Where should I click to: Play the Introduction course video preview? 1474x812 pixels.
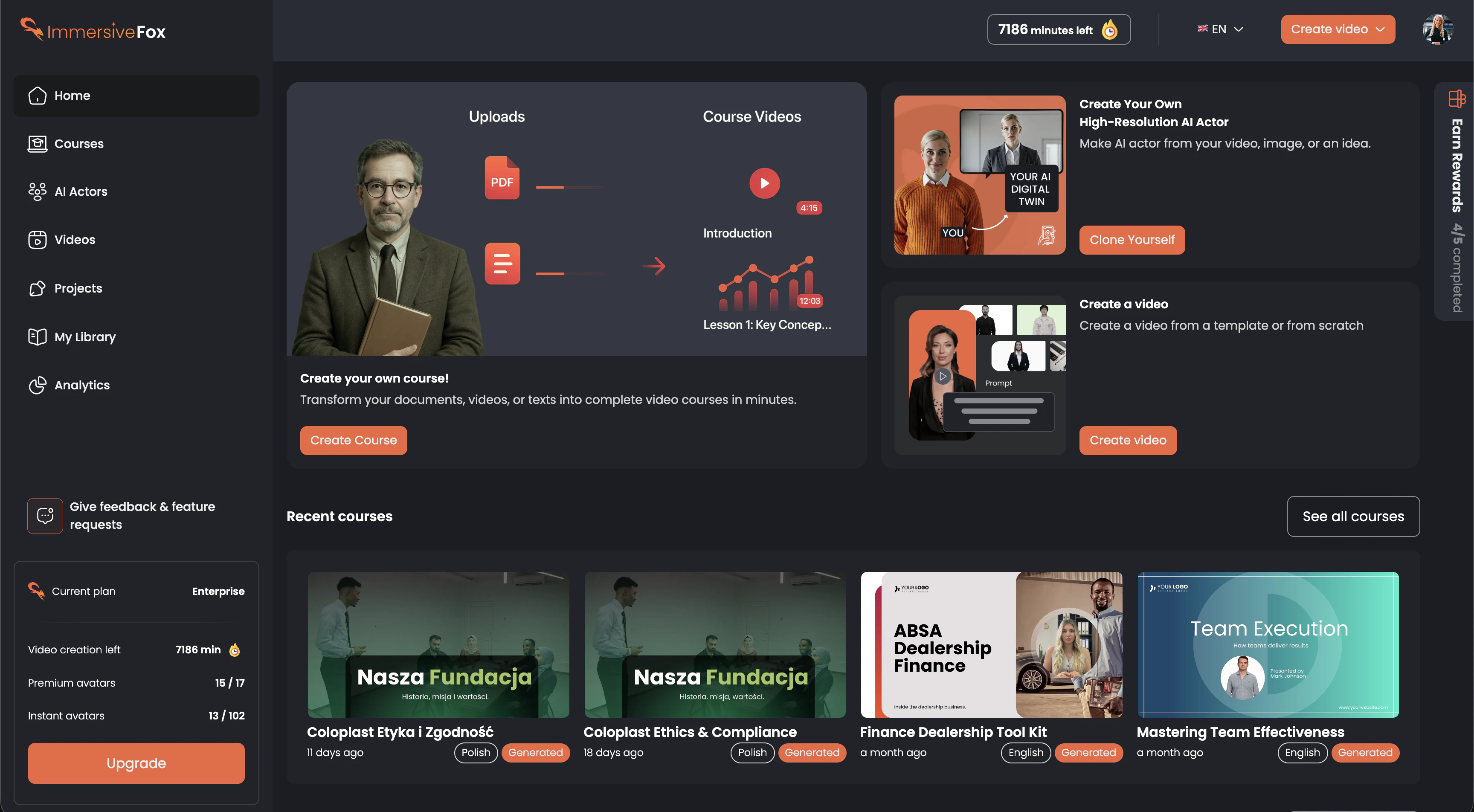point(764,183)
